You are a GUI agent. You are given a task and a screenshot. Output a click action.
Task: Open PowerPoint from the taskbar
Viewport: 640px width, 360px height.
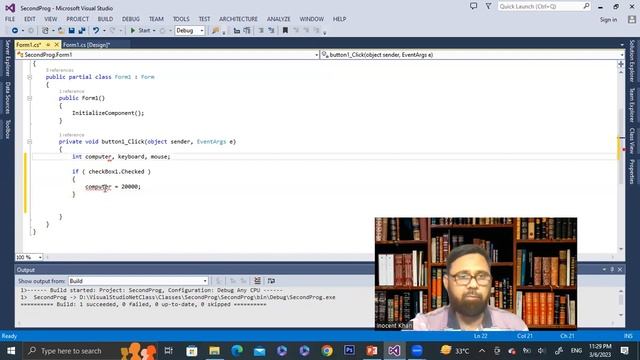[x=371, y=351]
